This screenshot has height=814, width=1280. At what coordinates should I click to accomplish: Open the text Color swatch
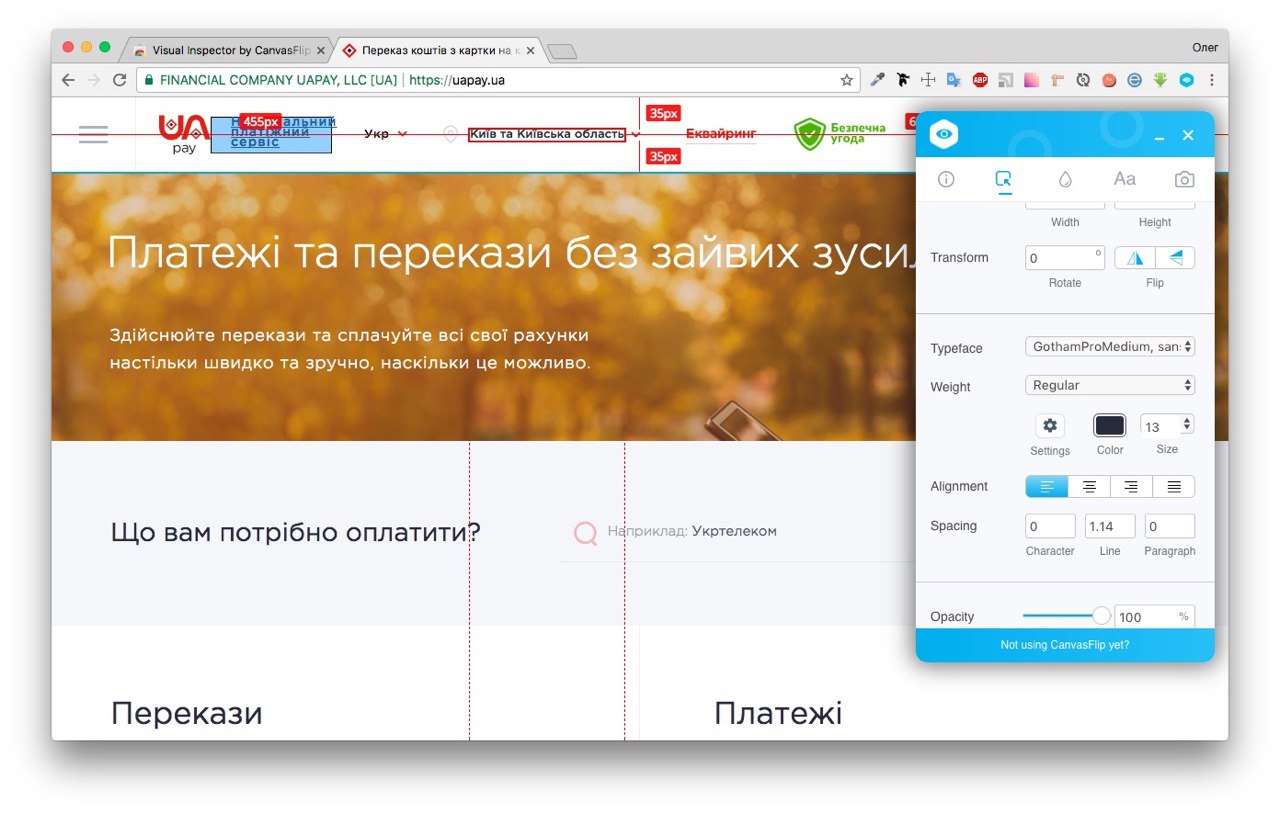point(1110,425)
